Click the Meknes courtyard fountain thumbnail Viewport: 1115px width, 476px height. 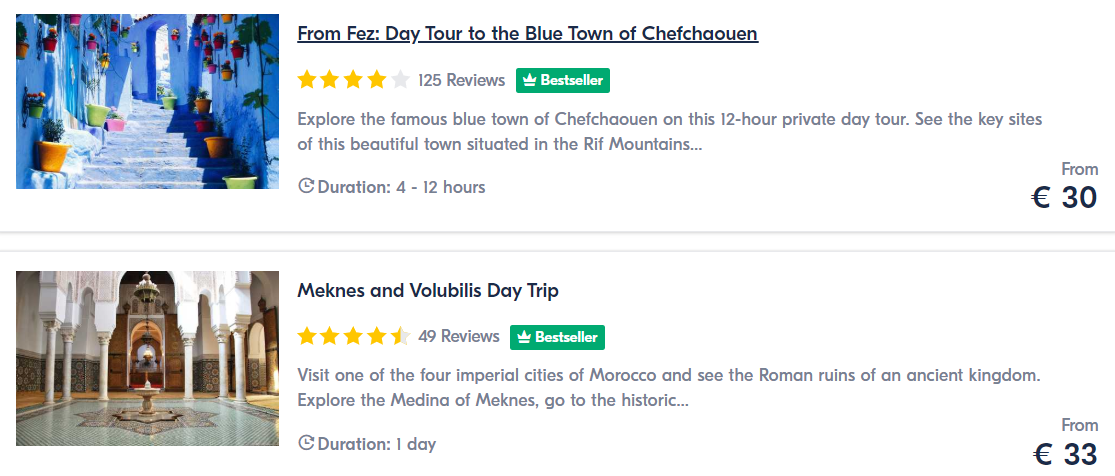(x=147, y=359)
